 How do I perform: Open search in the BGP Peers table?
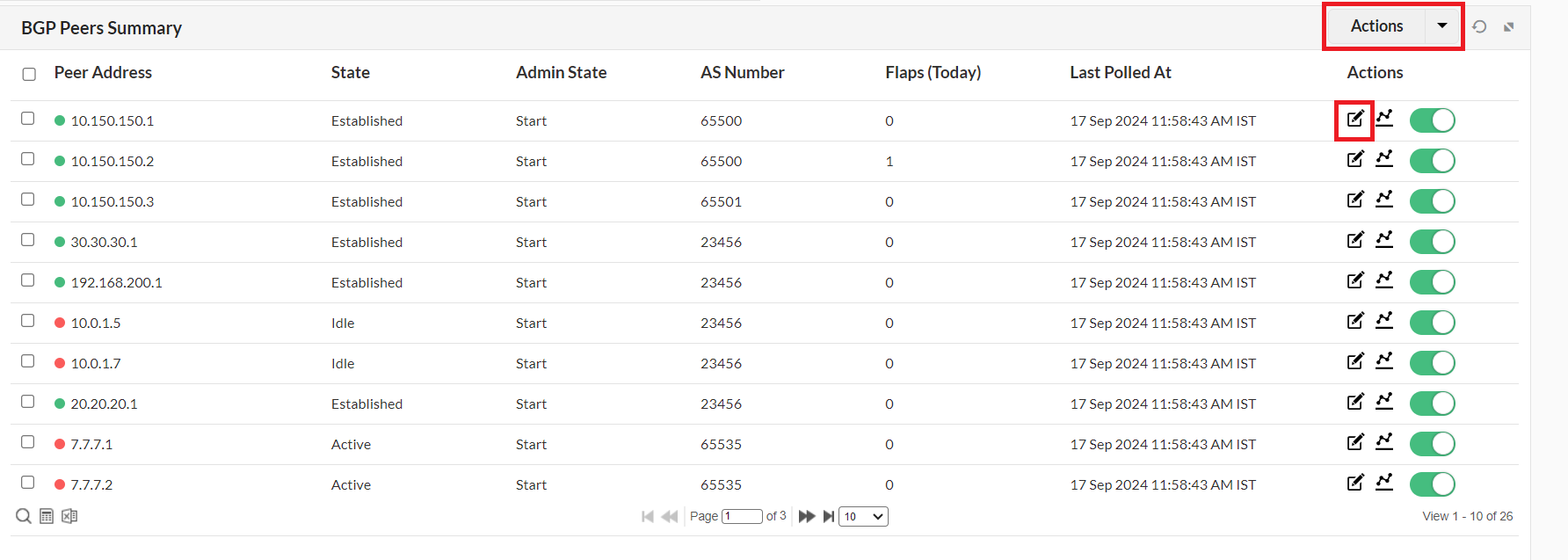click(22, 516)
